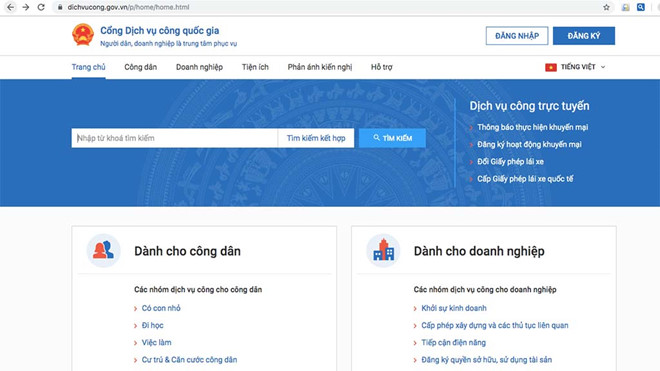Open the Doanh nghiệp menu

tap(199, 67)
